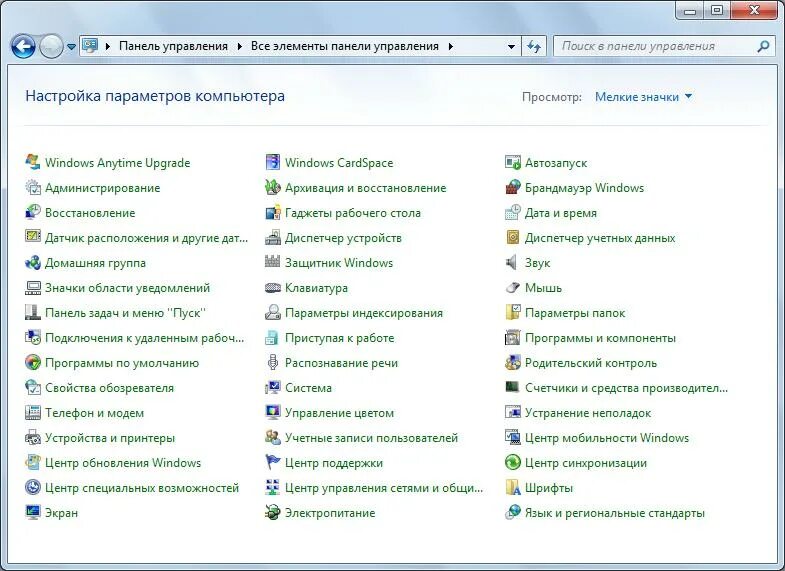Image resolution: width=785 pixels, height=571 pixels.
Task: Refresh the Control Panel view
Action: pyautogui.click(x=534, y=47)
